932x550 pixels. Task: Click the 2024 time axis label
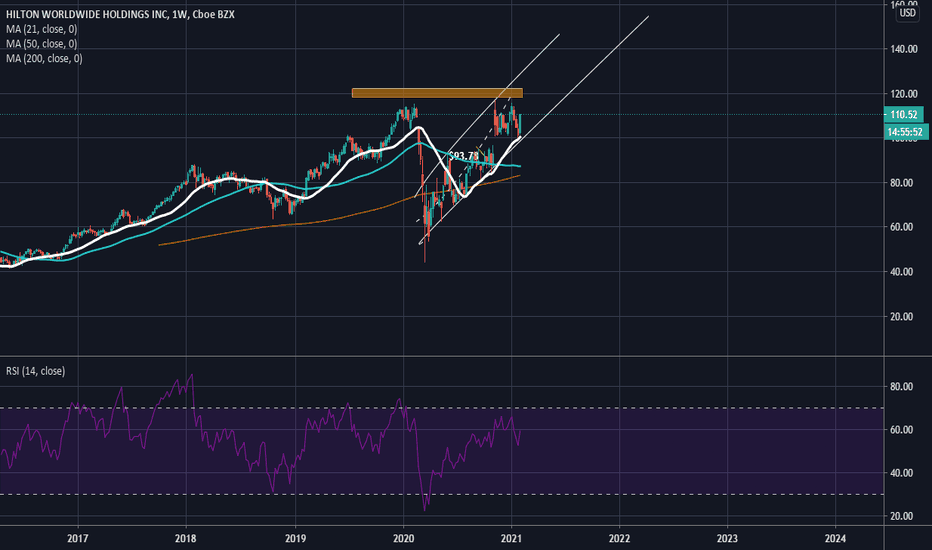[x=835, y=539]
